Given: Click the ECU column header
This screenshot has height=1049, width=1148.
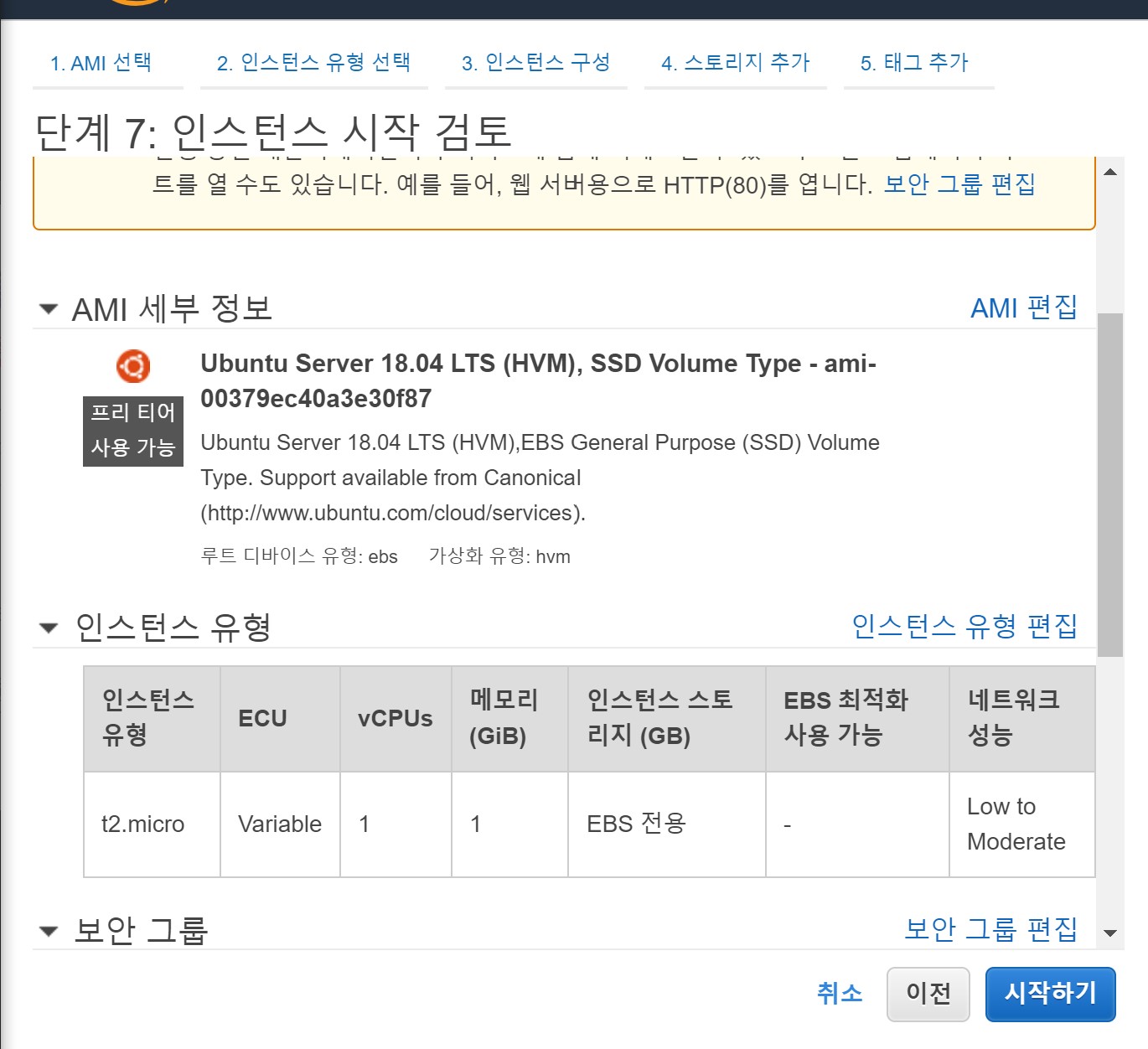Looking at the screenshot, I should (280, 719).
